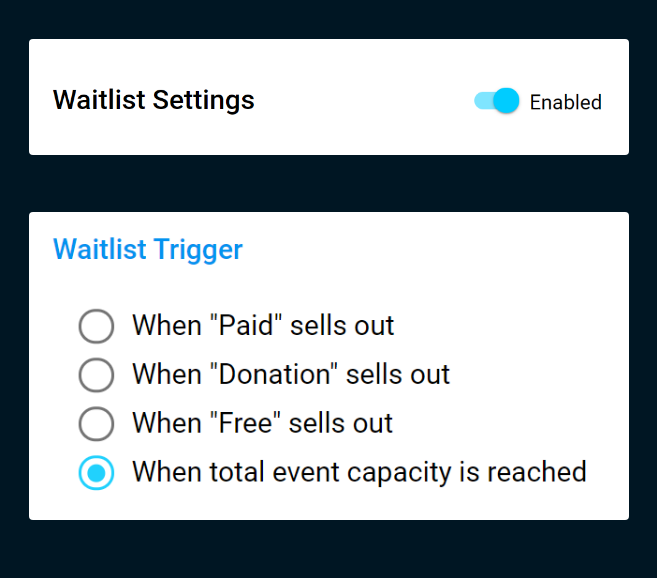The image size is (657, 578).
Task: Click the quoted word "Free" in third option
Action: tap(245, 424)
